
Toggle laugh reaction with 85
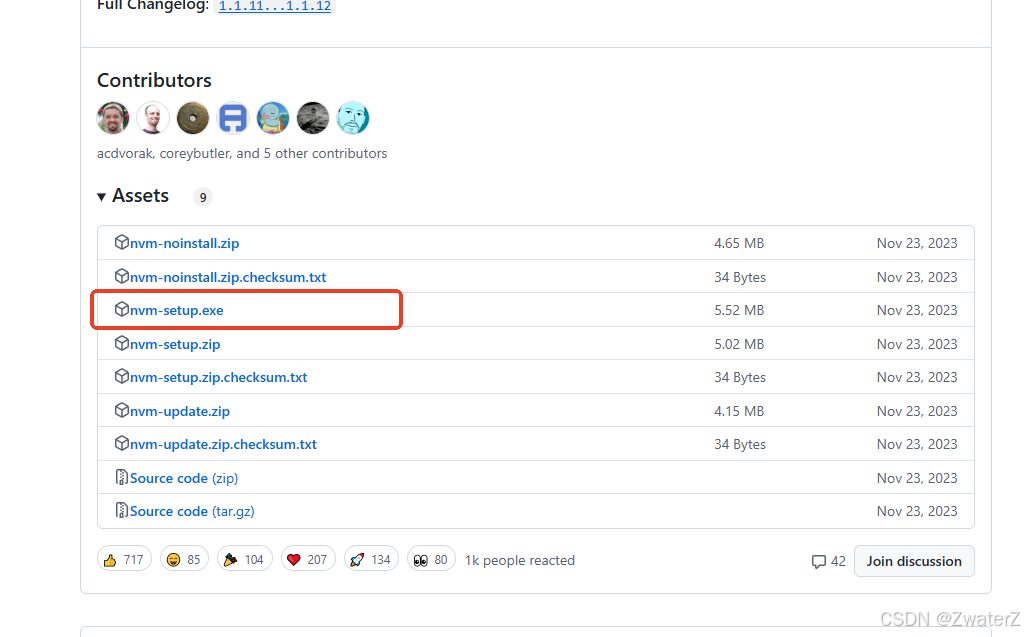pos(184,560)
